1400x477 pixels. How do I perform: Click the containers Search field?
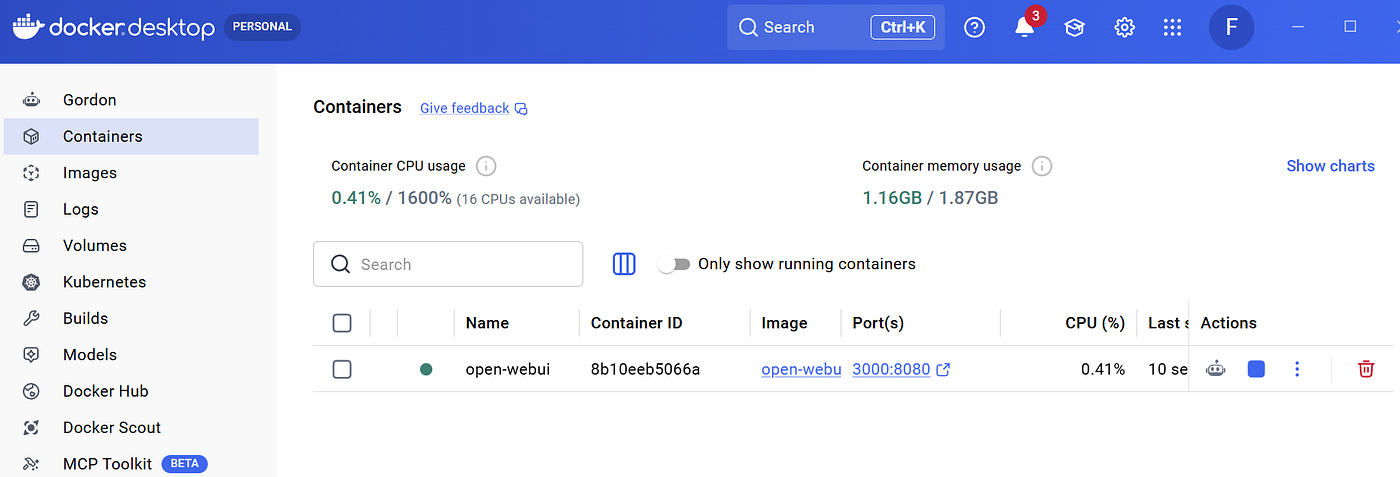[448, 264]
